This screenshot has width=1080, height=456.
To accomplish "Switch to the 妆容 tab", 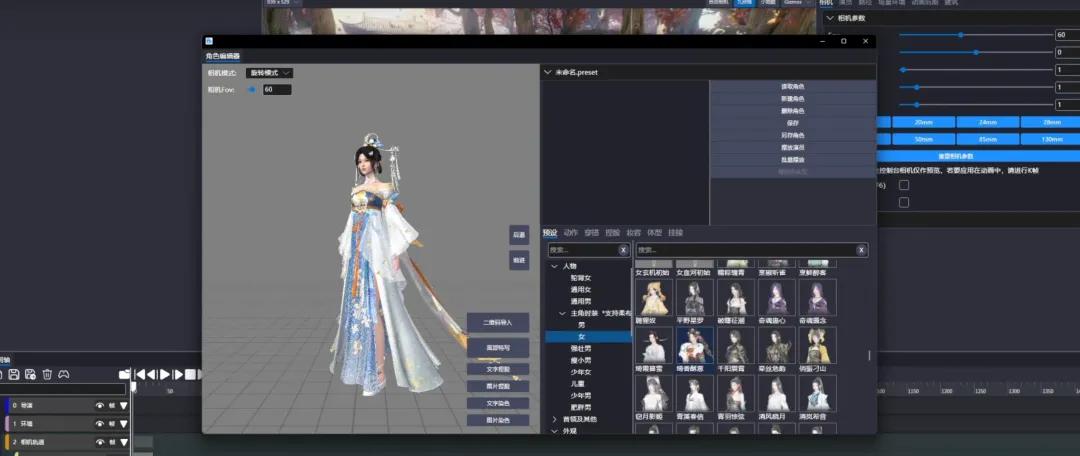I will click(634, 233).
